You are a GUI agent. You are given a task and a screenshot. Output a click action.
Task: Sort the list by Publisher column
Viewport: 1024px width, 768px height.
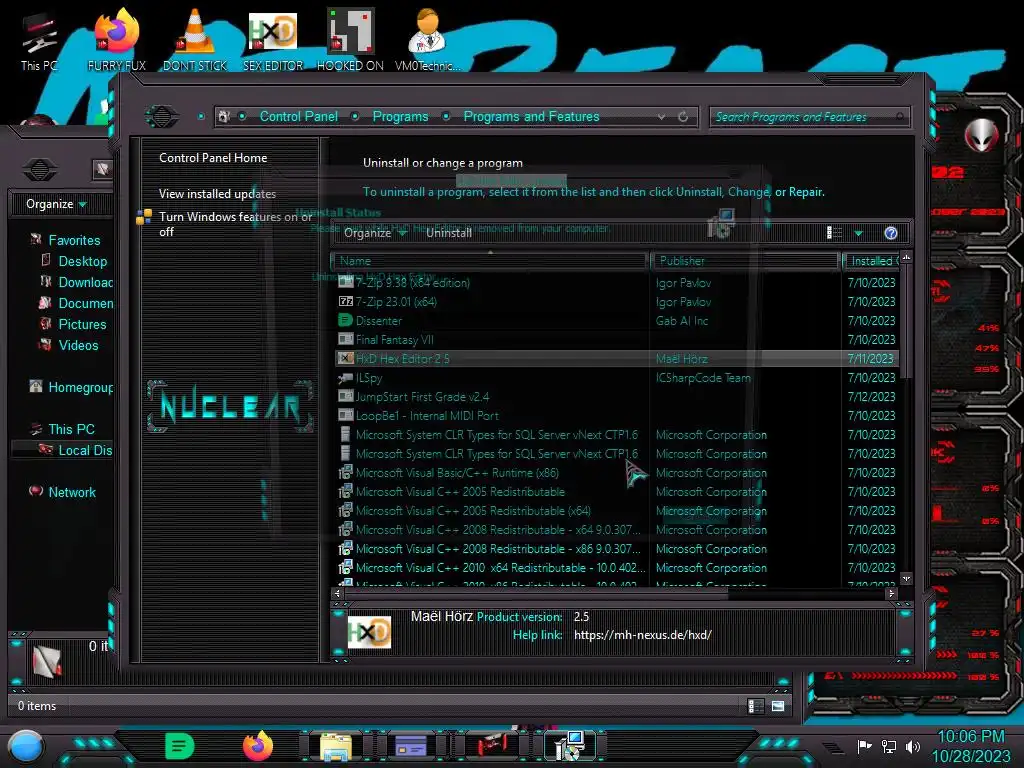(745, 261)
